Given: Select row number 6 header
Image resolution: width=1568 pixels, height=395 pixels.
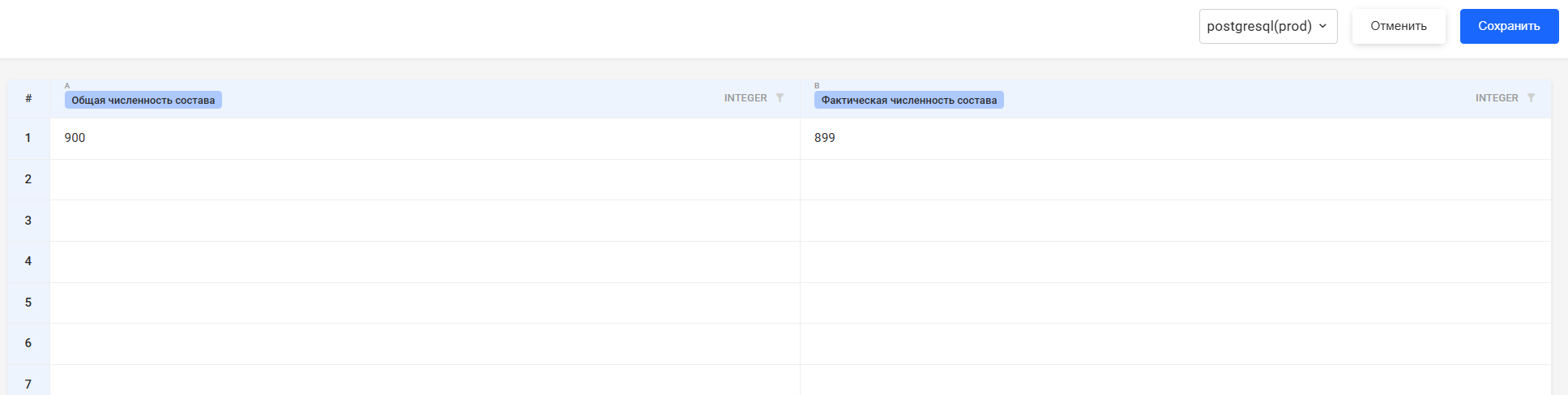Looking at the screenshot, I should [28, 344].
